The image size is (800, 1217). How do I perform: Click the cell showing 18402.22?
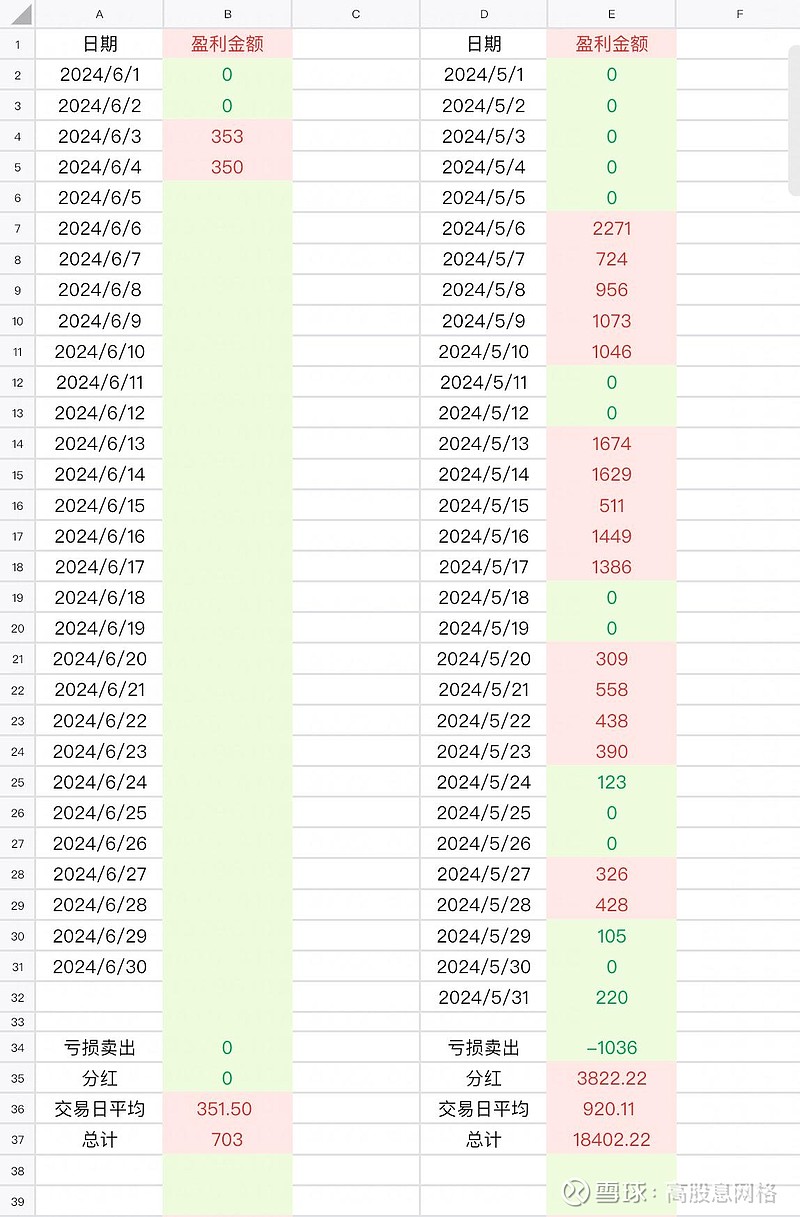612,1140
